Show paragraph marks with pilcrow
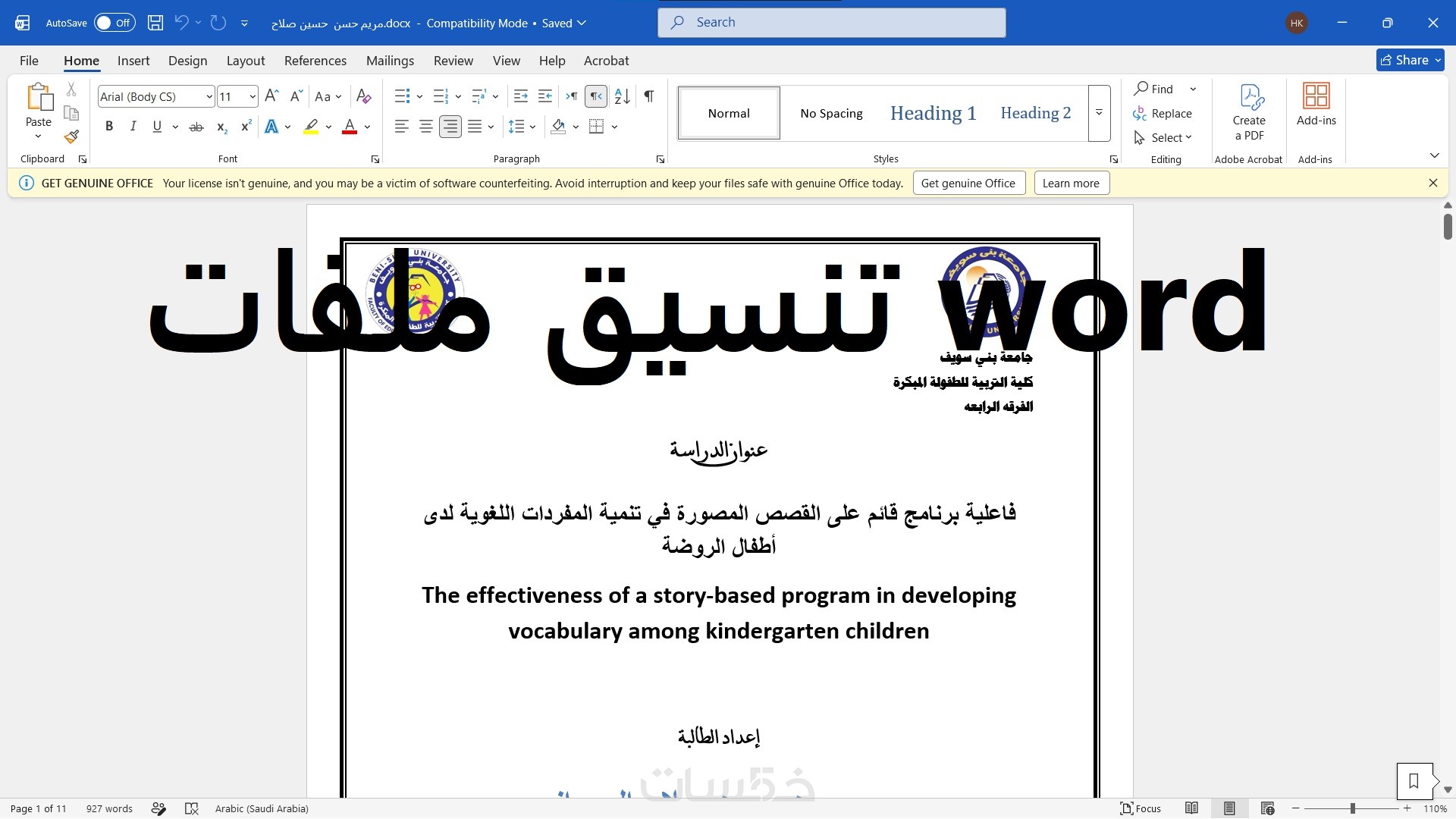 pos(649,96)
